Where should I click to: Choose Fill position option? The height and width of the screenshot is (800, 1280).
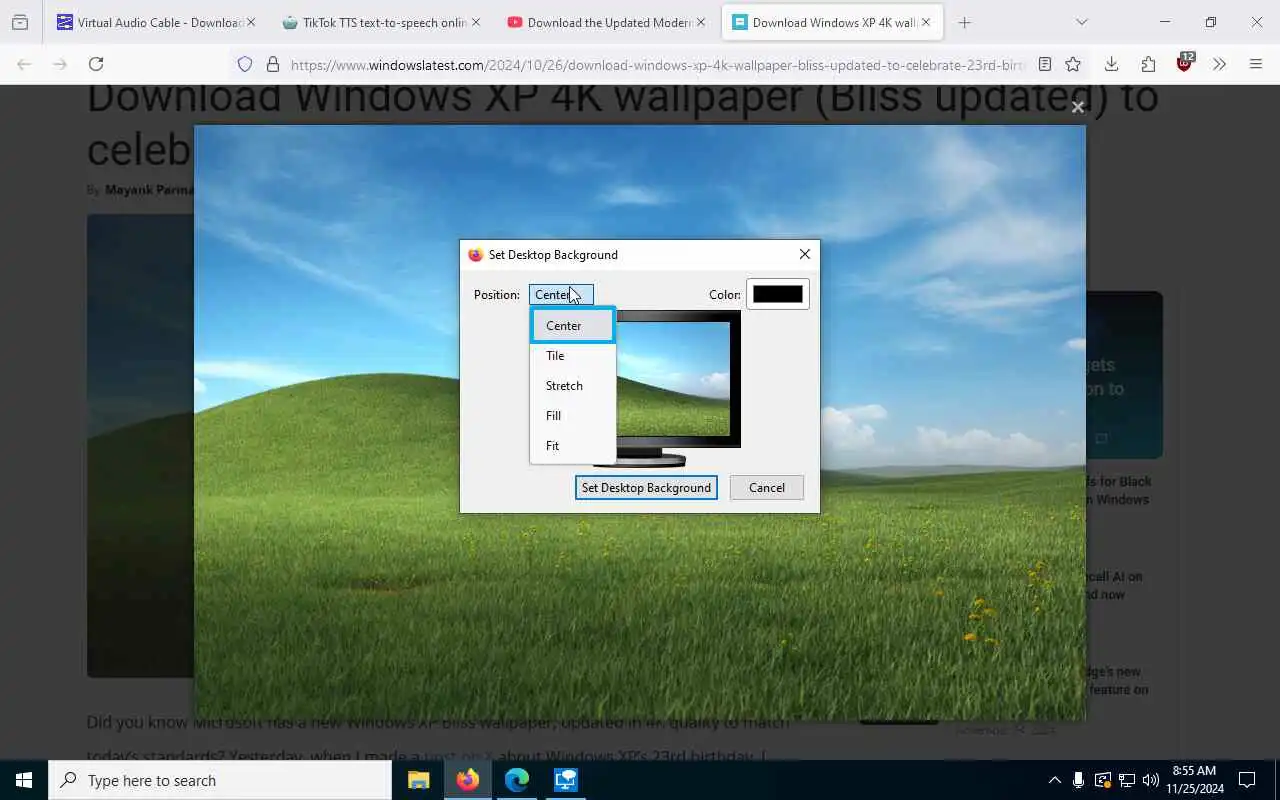(x=572, y=416)
